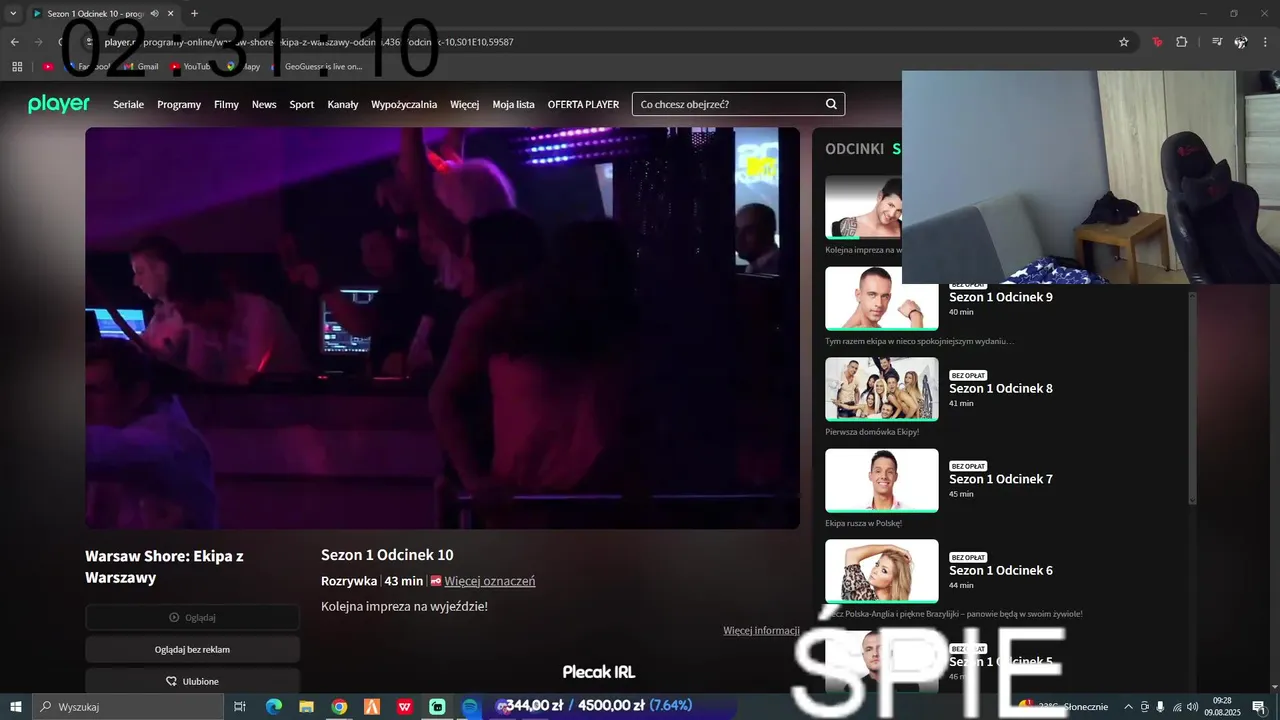The width and height of the screenshot is (1280, 720).
Task: Launch Microsoft Edge from the taskbar
Action: (274, 707)
